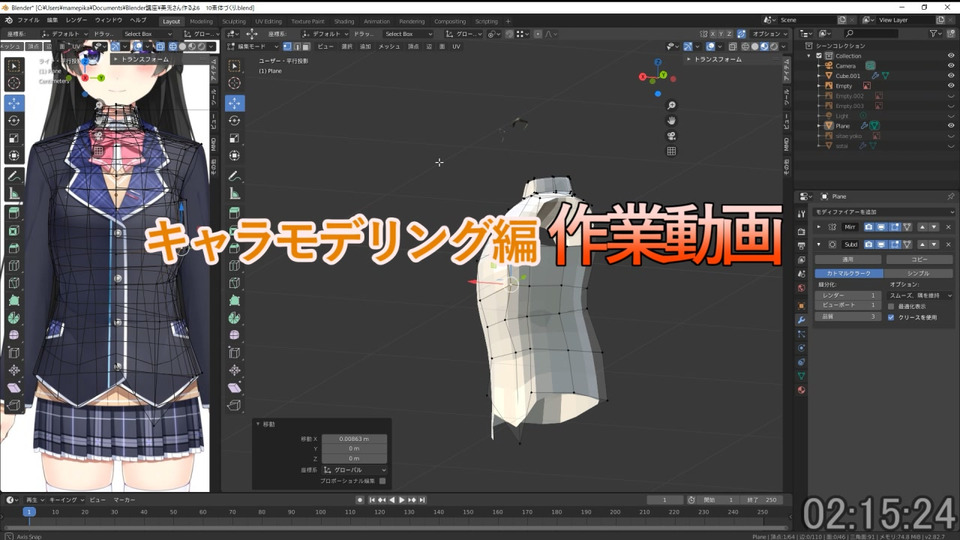Expand the Mirror modifier panel
Screen dimensions: 960x540
point(819,227)
